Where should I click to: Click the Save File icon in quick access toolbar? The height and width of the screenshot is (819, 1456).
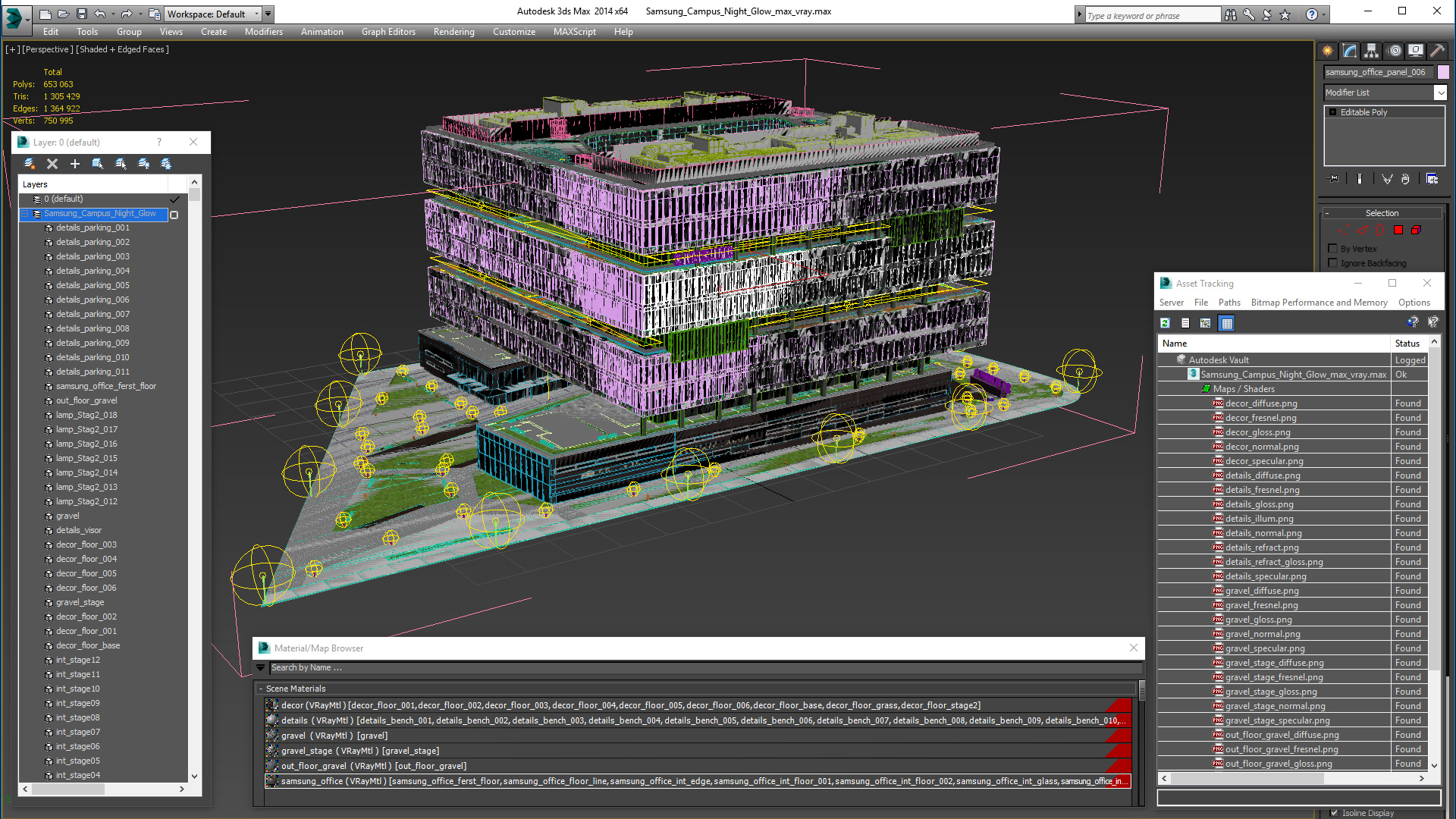pos(82,14)
